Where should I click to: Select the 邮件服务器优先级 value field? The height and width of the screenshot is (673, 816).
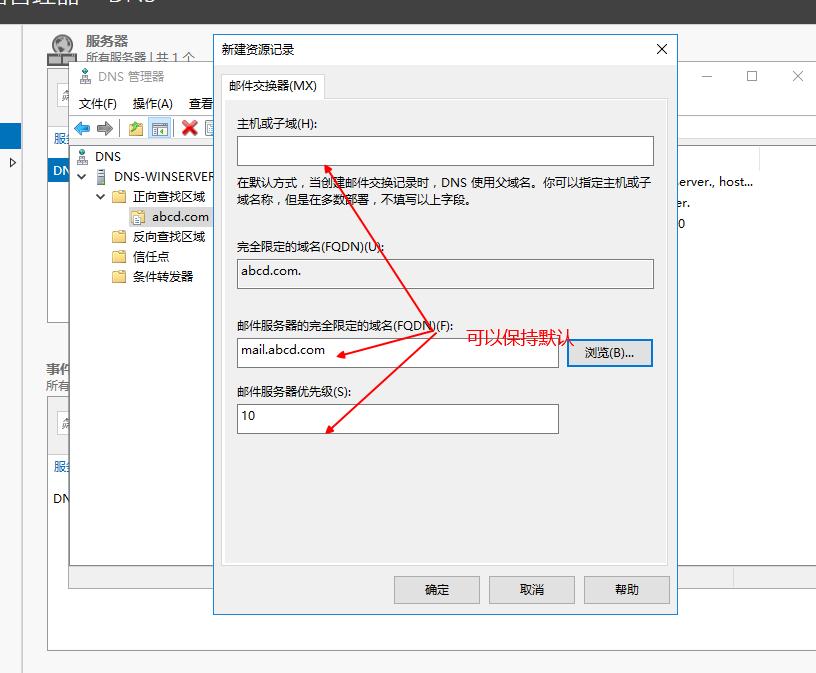click(396, 418)
